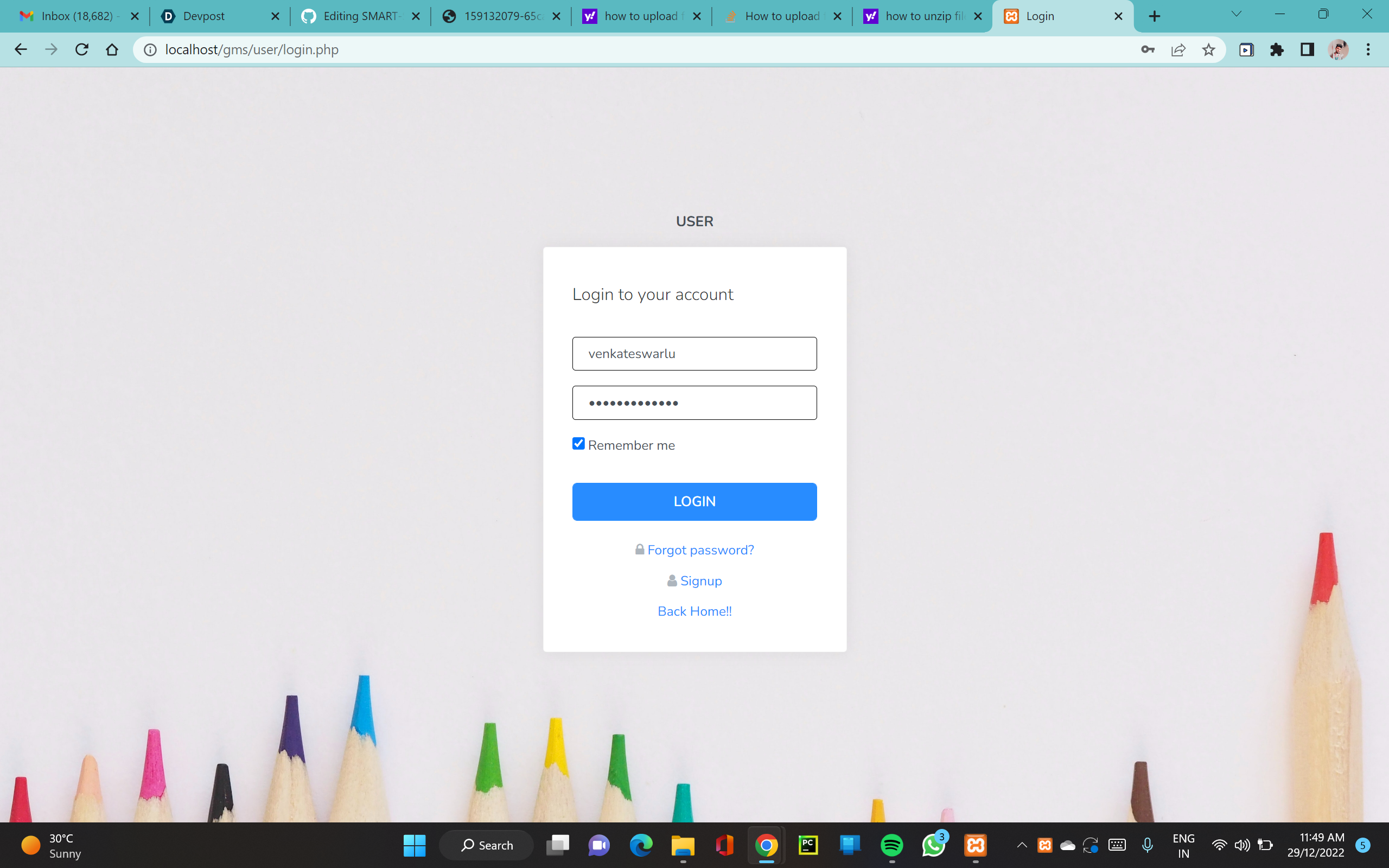Screen dimensions: 1389x868
Task: Click the username input field
Action: (694, 354)
